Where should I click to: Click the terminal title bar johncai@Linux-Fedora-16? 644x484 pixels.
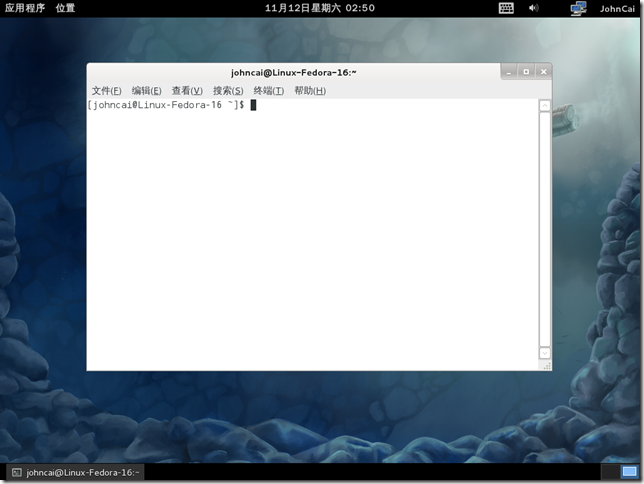coord(294,73)
